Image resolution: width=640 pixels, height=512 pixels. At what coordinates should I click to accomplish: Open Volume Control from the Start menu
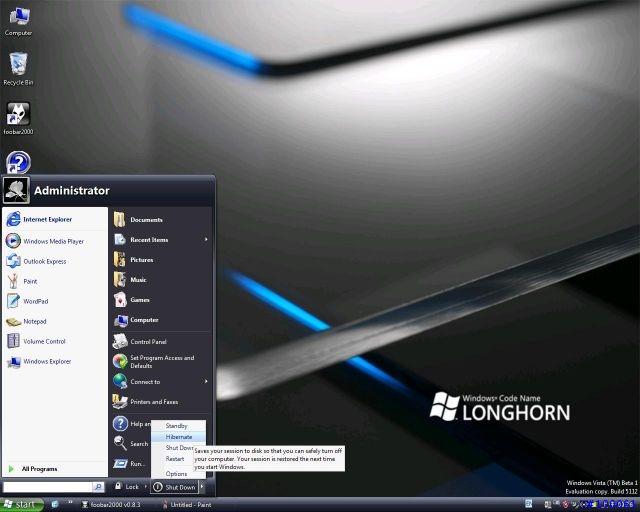(x=55, y=341)
